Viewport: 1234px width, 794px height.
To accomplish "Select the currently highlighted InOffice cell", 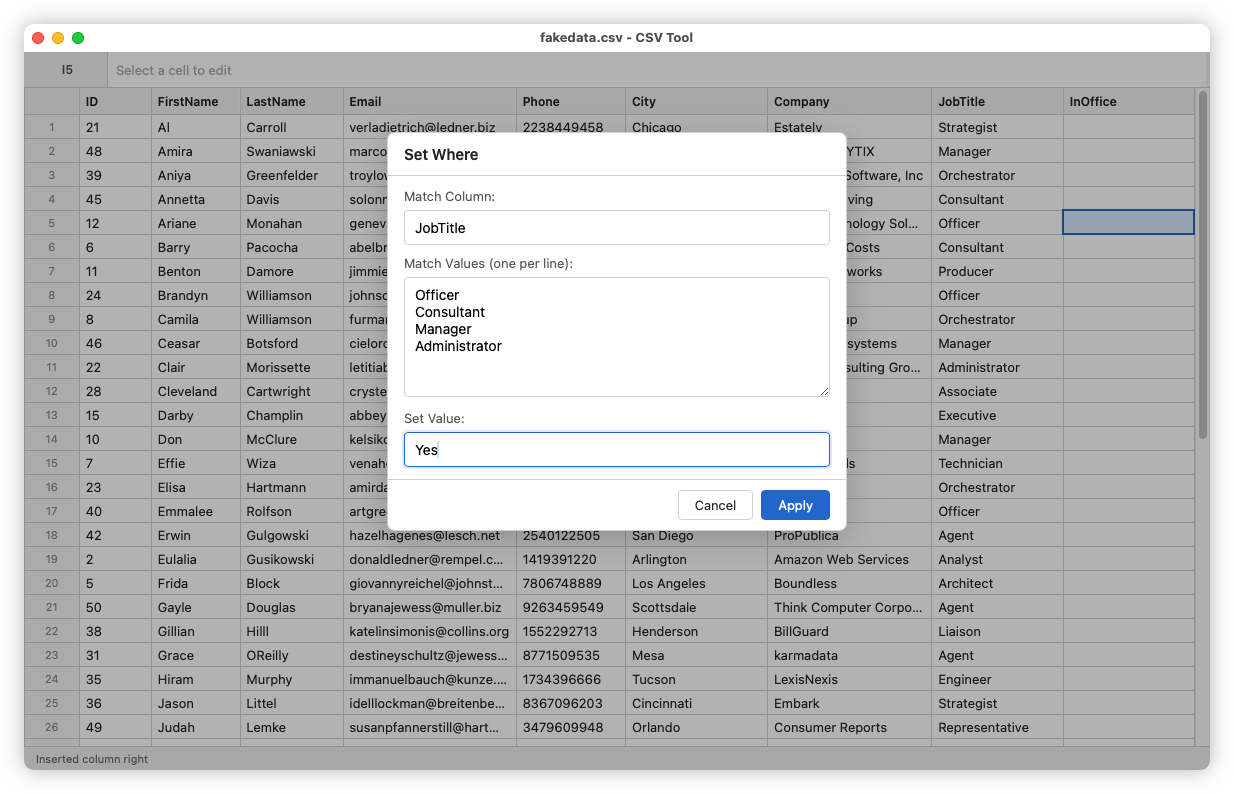I will (1129, 223).
